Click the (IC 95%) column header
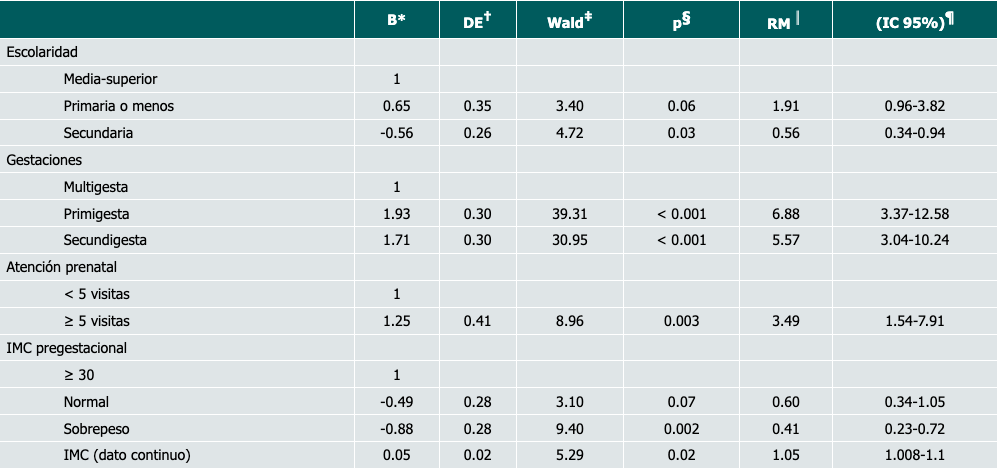Viewport: 998px width, 470px height. coord(914,20)
